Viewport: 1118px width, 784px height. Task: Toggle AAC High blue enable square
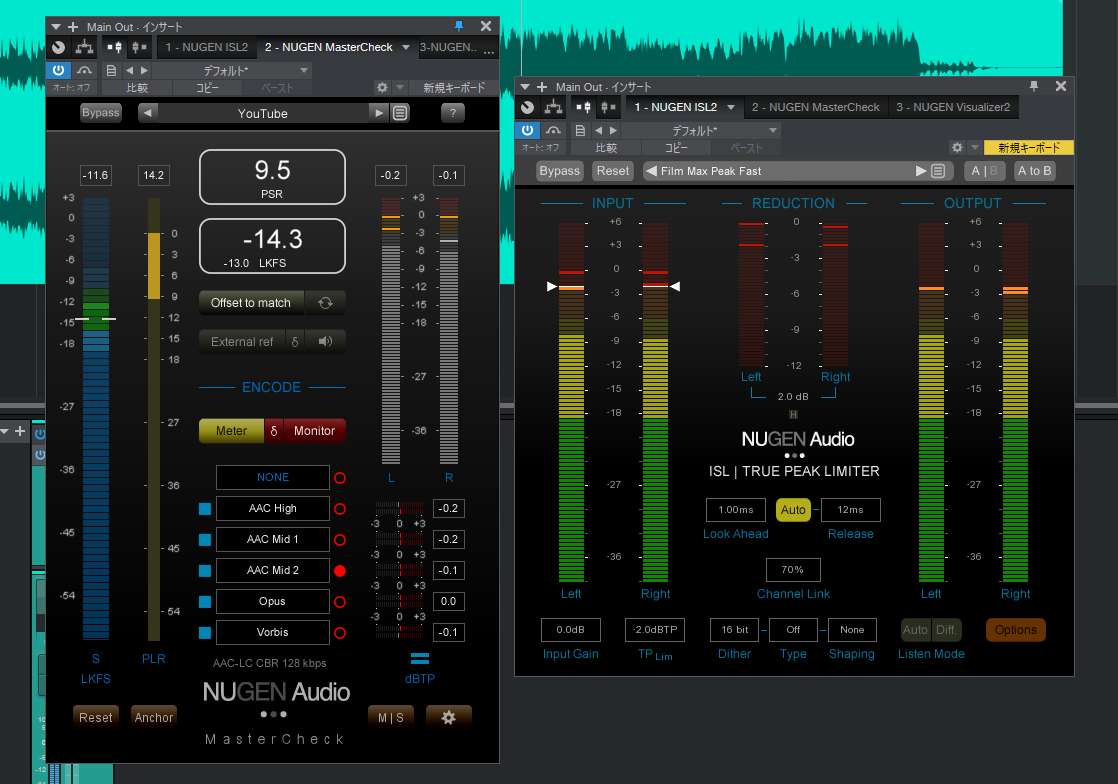coord(205,509)
